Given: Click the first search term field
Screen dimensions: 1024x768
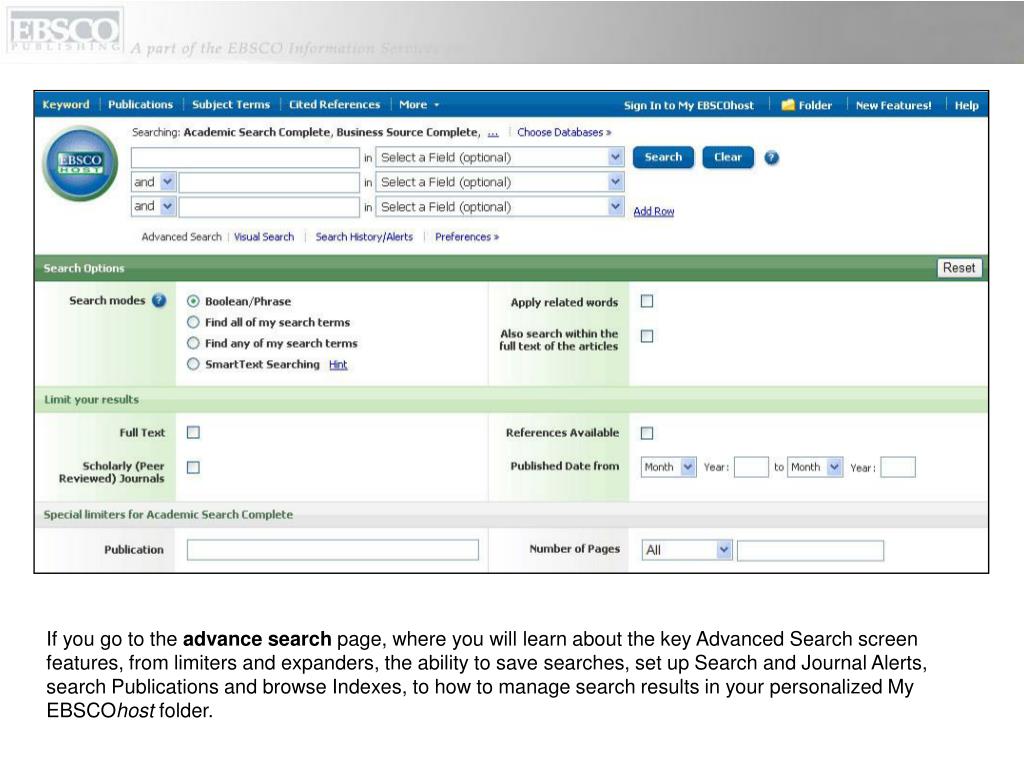Looking at the screenshot, I should pyautogui.click(x=246, y=157).
